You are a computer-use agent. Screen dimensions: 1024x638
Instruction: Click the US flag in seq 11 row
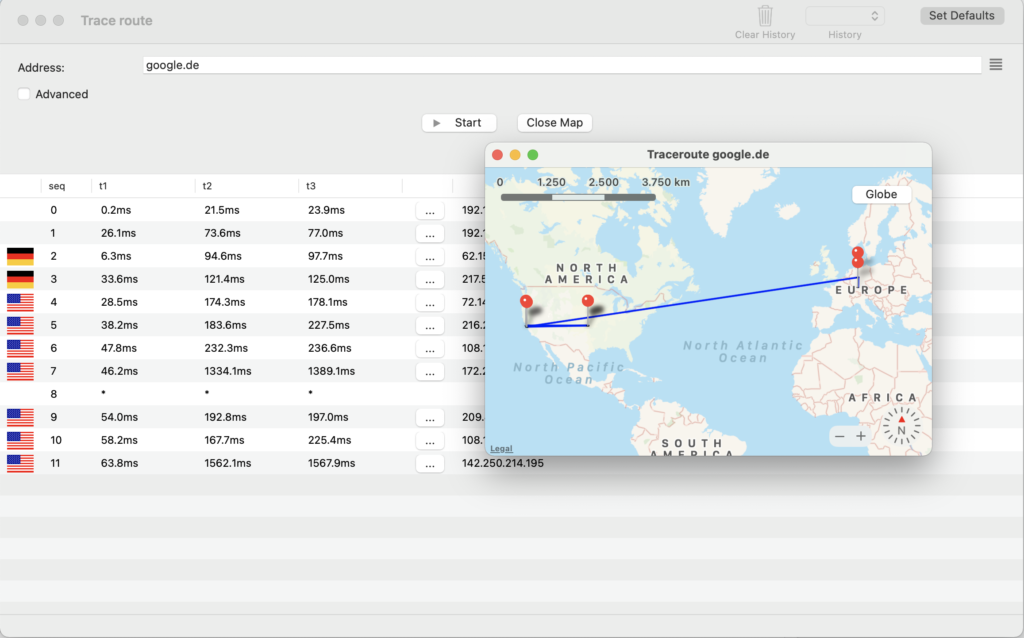coord(20,463)
